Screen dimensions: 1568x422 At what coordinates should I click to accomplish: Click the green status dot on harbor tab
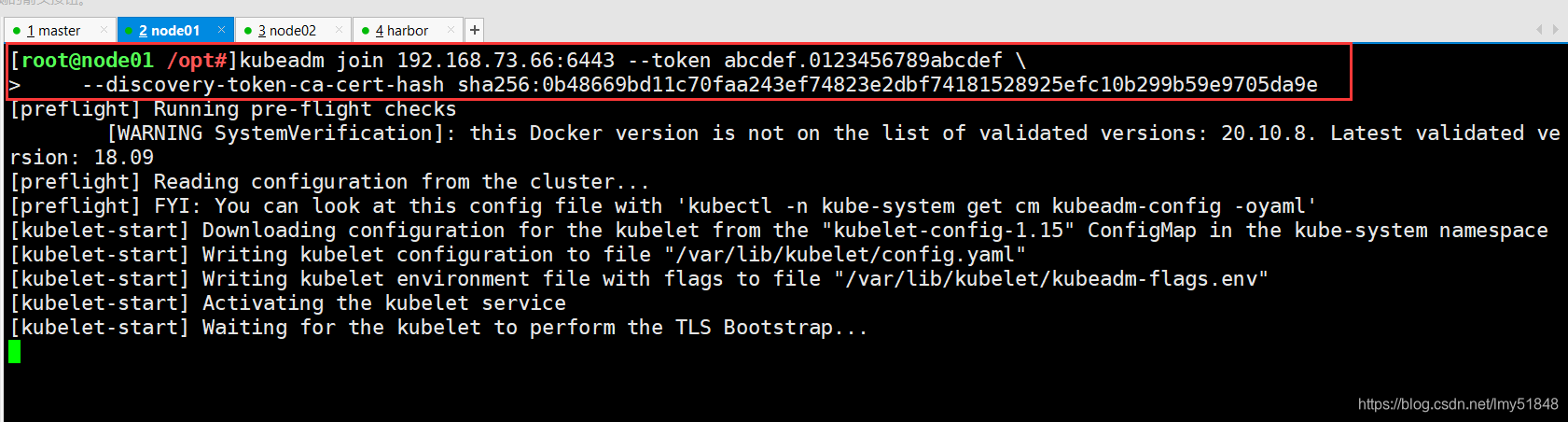[x=366, y=31]
